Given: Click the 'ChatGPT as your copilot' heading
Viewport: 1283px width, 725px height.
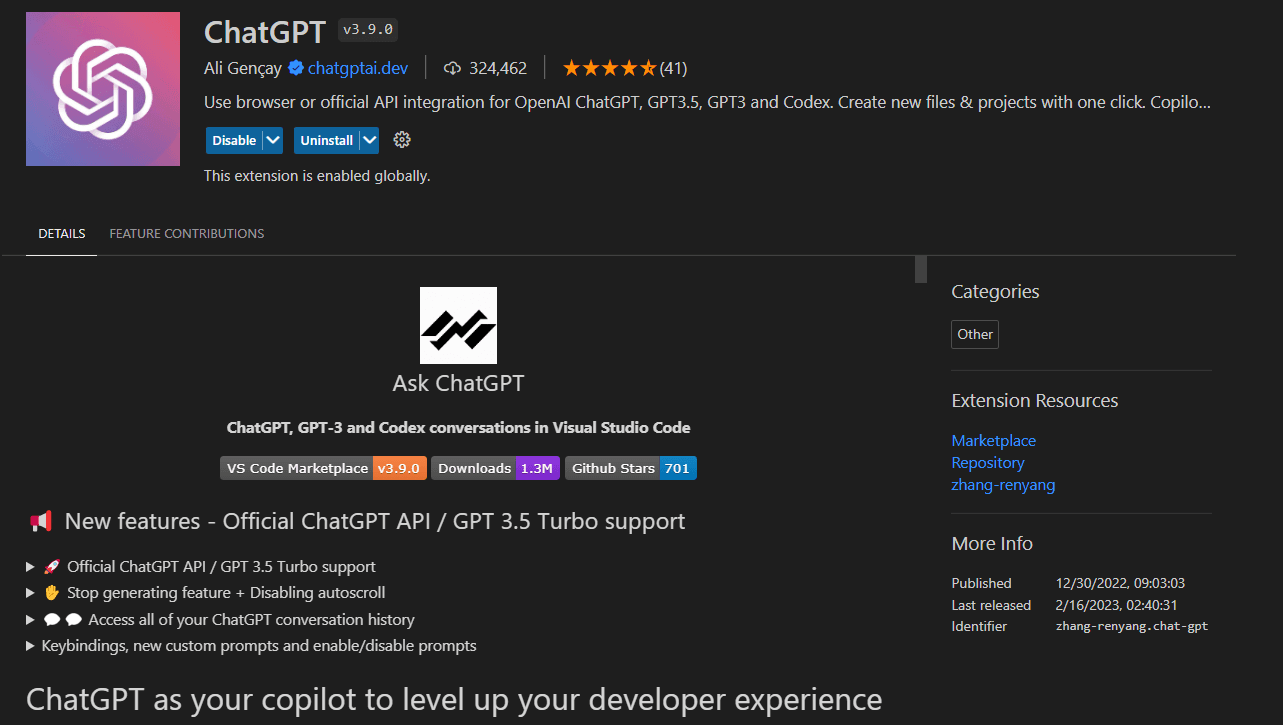Looking at the screenshot, I should click(x=454, y=699).
